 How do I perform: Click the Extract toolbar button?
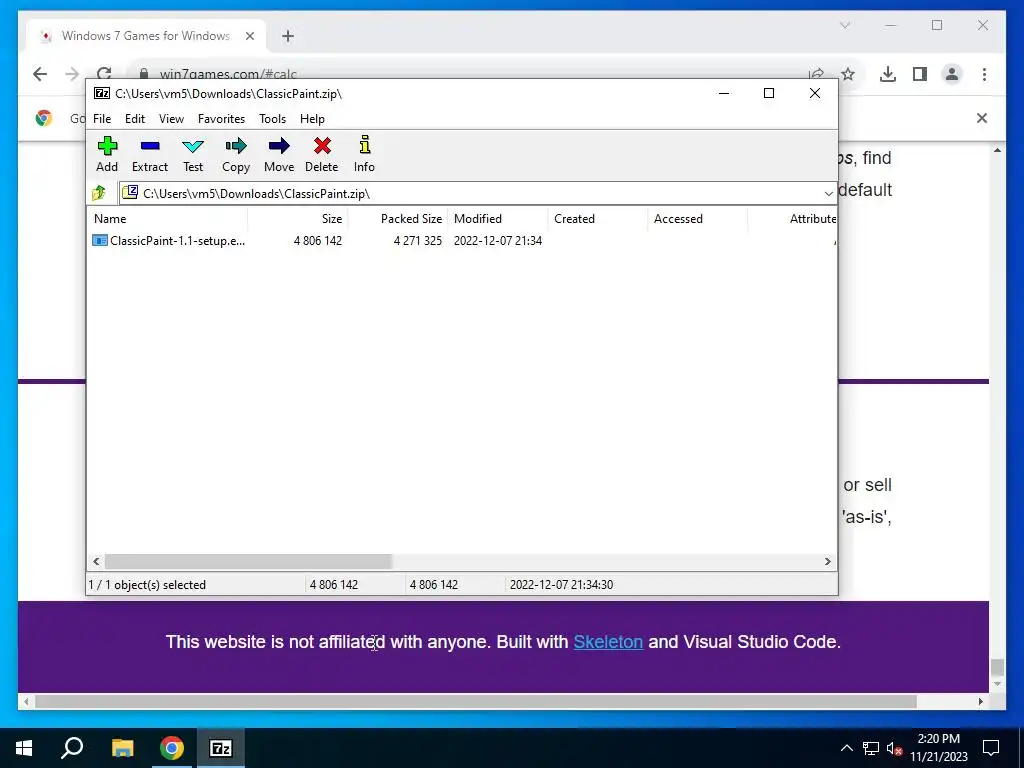150,154
